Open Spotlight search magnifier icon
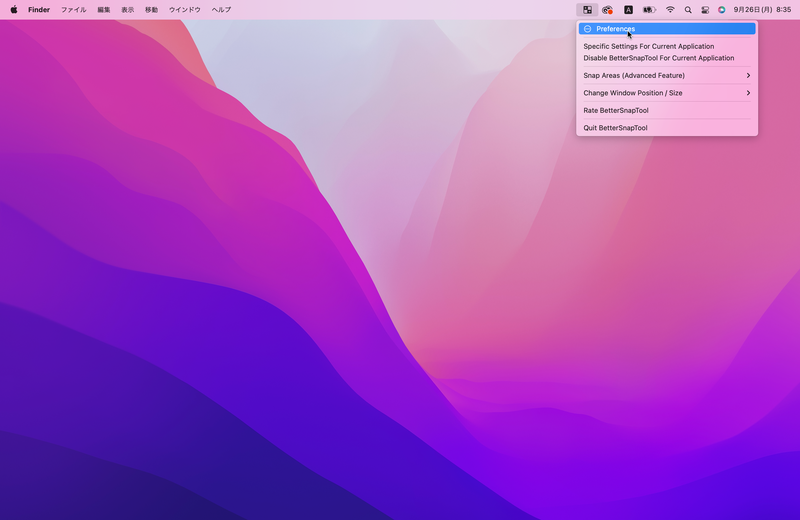Viewport: 800px width, 520px height. coord(688,10)
